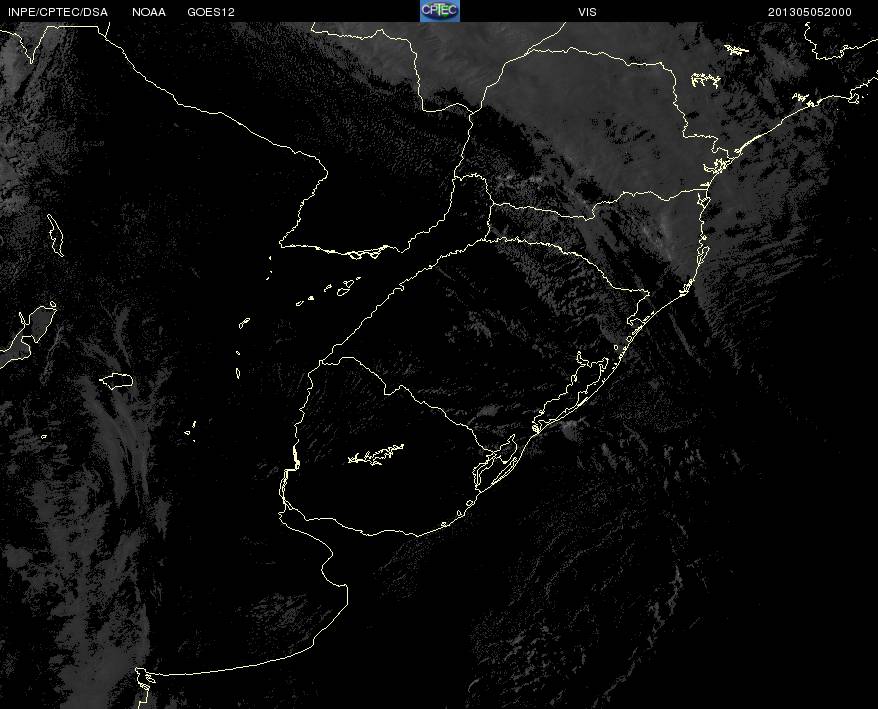Click the reservoir outline in central Uruguay

coord(376,456)
